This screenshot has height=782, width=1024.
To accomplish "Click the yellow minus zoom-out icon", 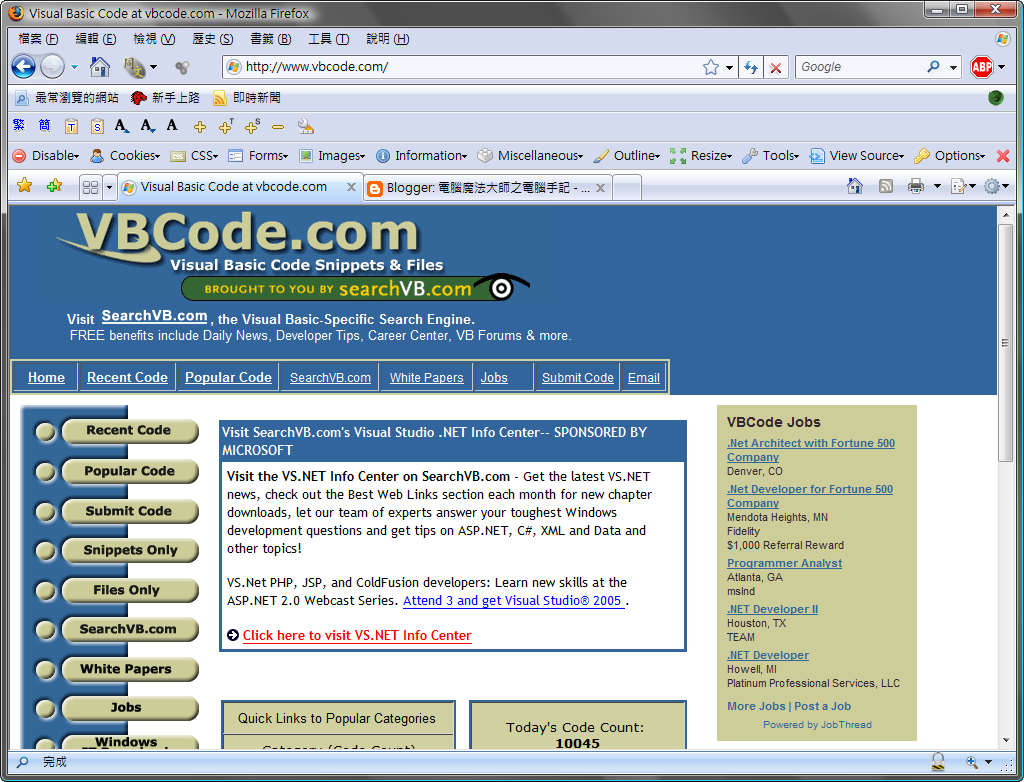I will tap(278, 127).
